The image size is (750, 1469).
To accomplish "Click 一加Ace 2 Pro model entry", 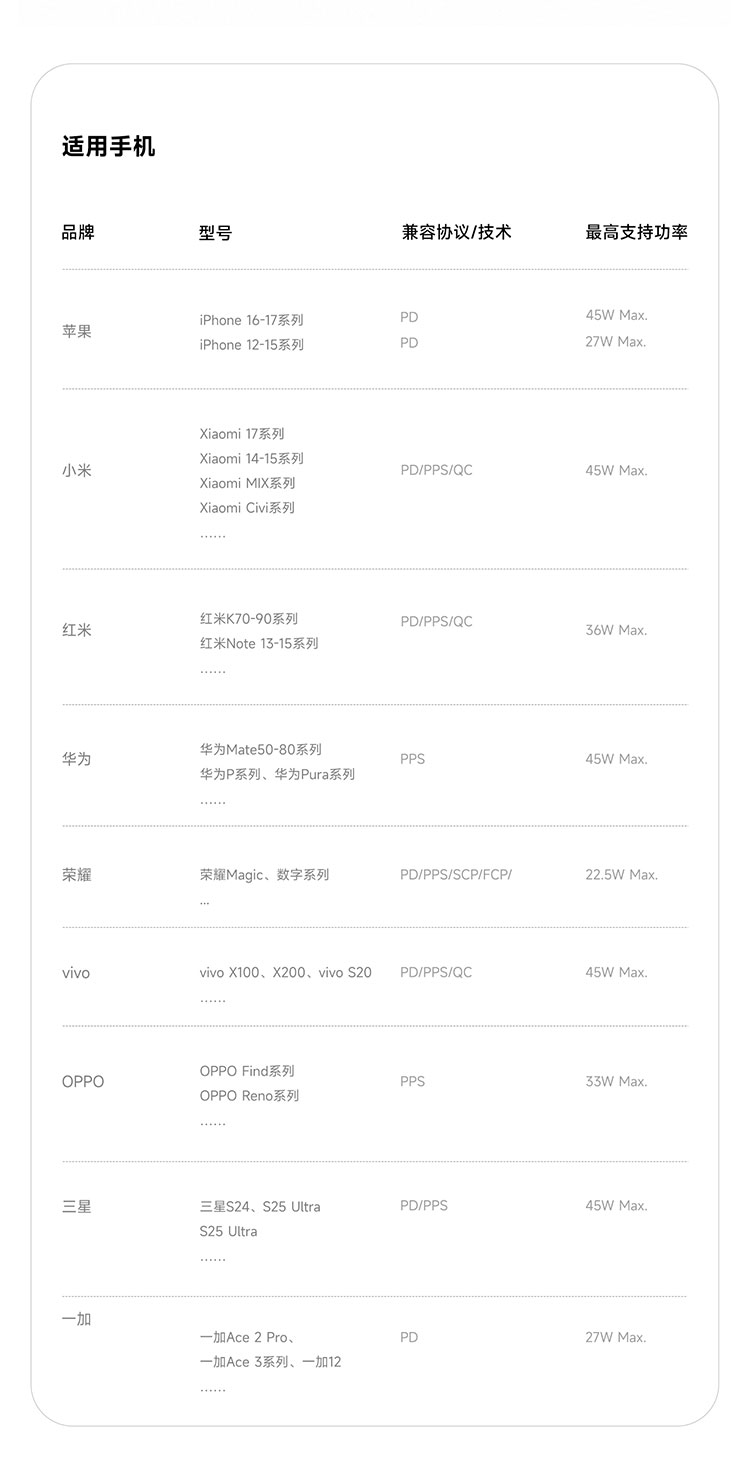I will point(246,1338).
